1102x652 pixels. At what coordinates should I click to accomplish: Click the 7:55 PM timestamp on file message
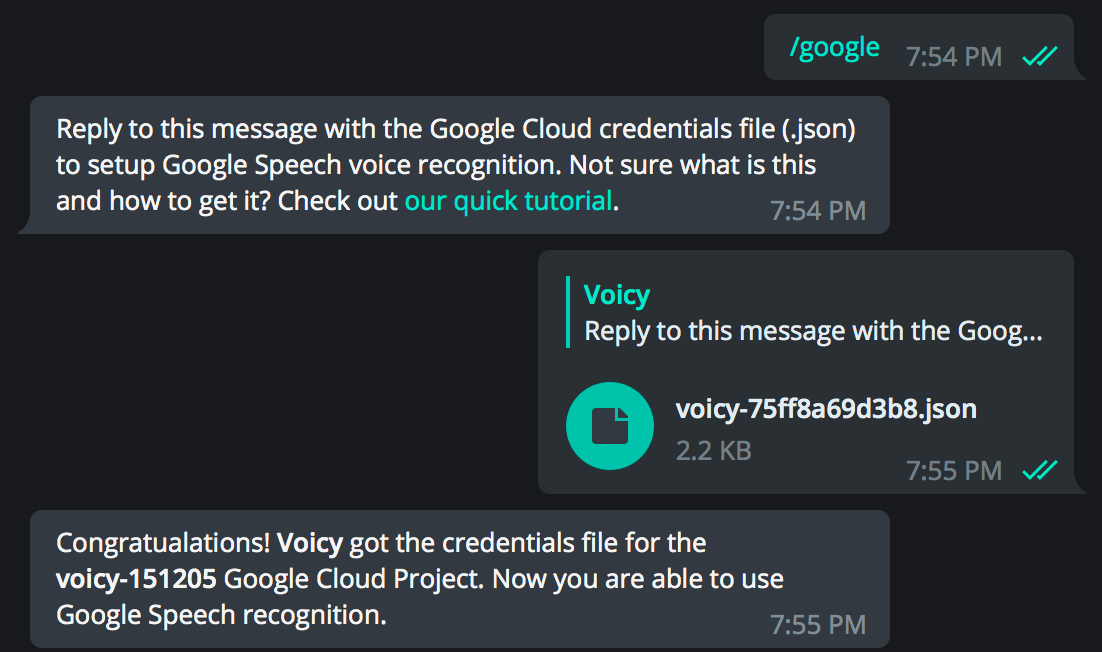point(954,471)
